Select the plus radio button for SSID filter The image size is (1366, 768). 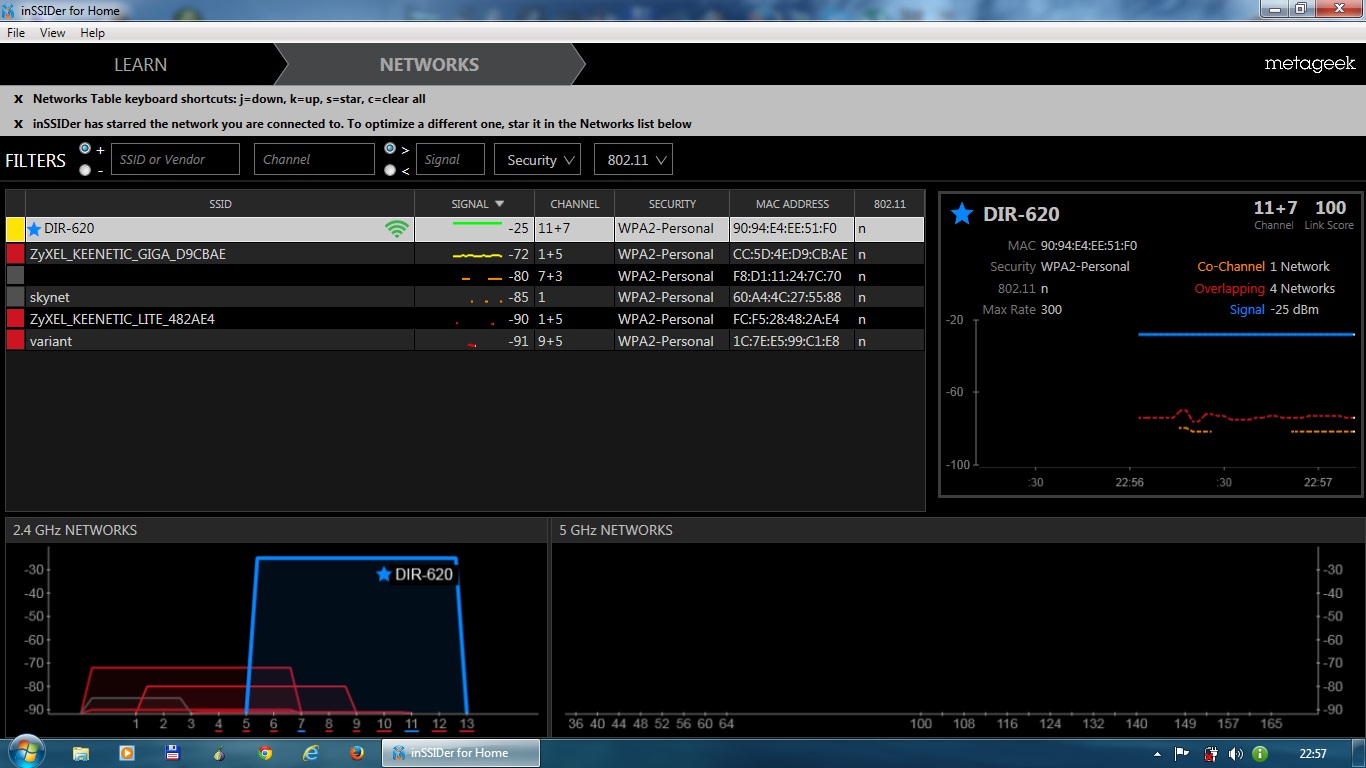coord(85,149)
